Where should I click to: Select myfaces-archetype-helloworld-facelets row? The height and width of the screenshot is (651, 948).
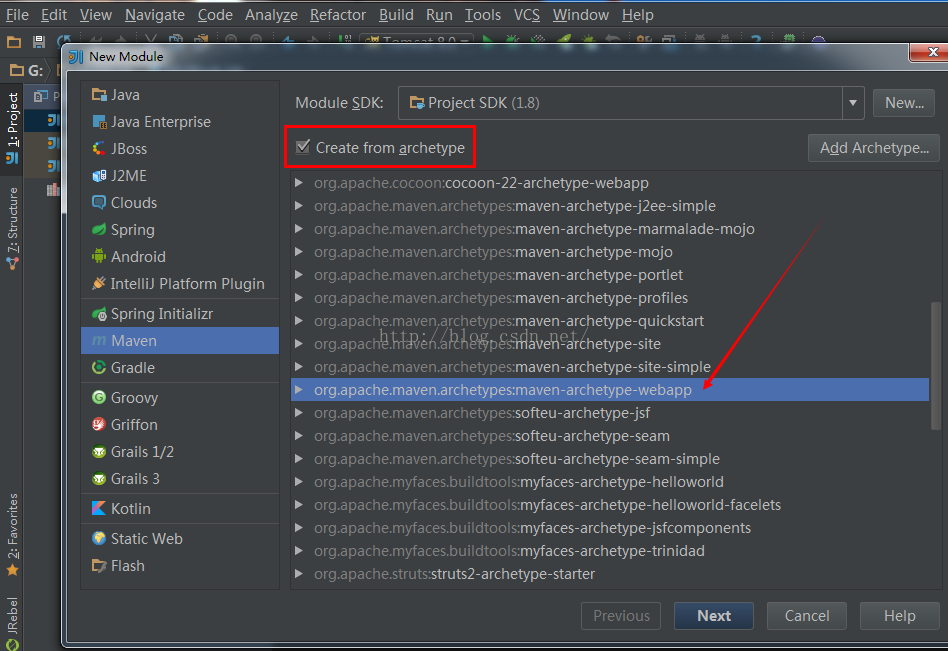[x=609, y=505]
